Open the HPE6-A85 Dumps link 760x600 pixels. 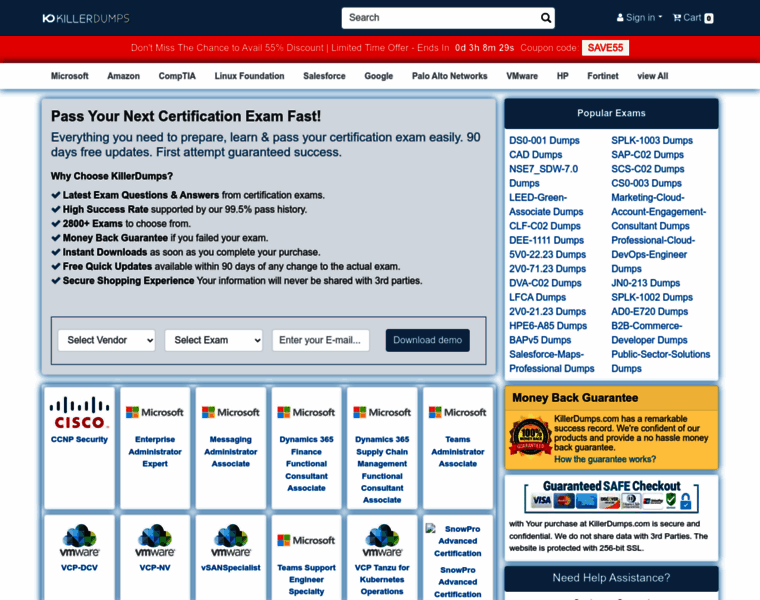[548, 326]
